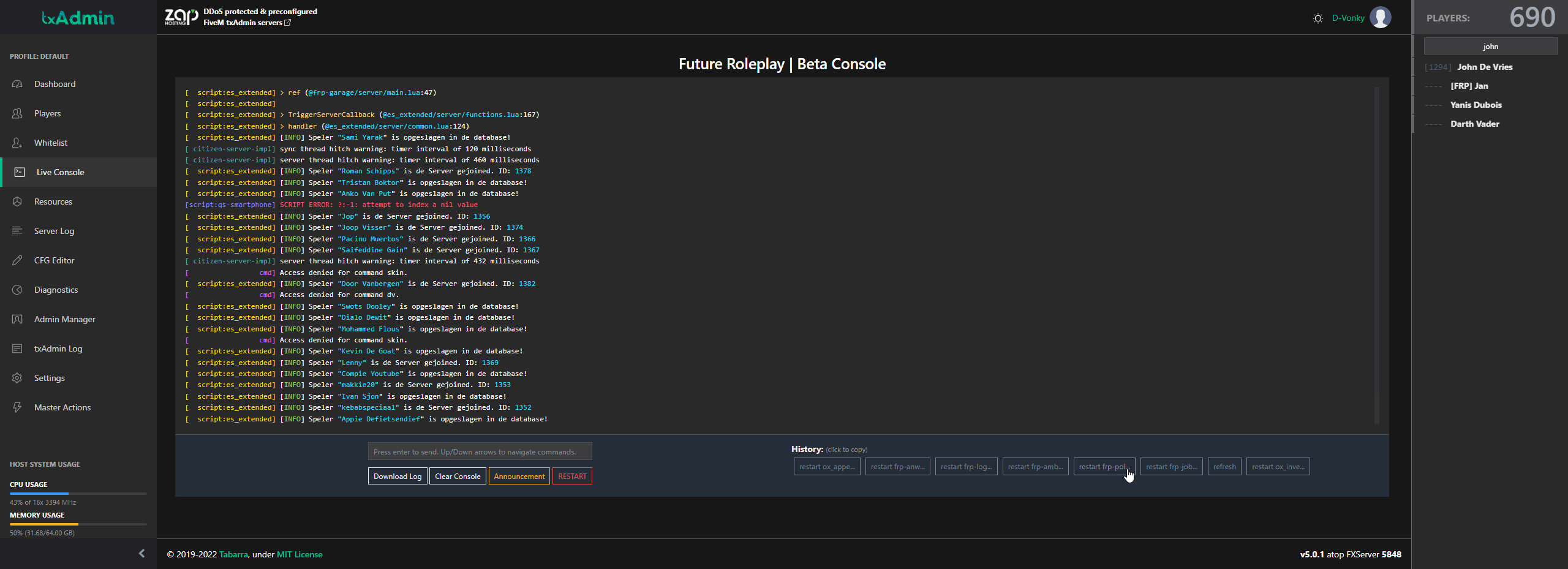This screenshot has height=569, width=1568.
Task: Click the Announcement button
Action: 519,477
